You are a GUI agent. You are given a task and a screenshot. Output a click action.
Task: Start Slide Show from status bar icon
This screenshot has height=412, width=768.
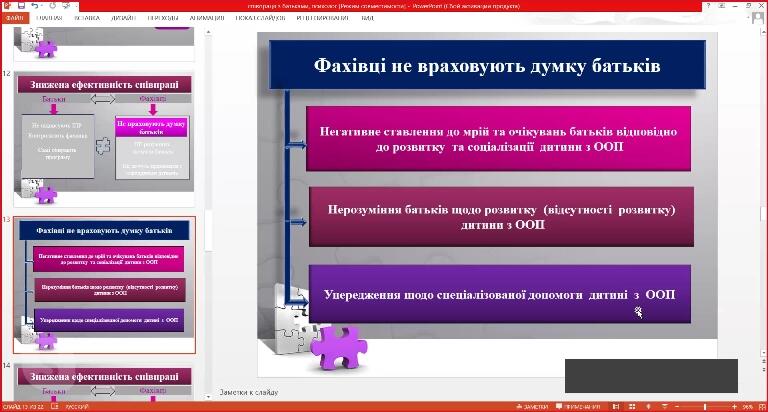click(x=664, y=407)
